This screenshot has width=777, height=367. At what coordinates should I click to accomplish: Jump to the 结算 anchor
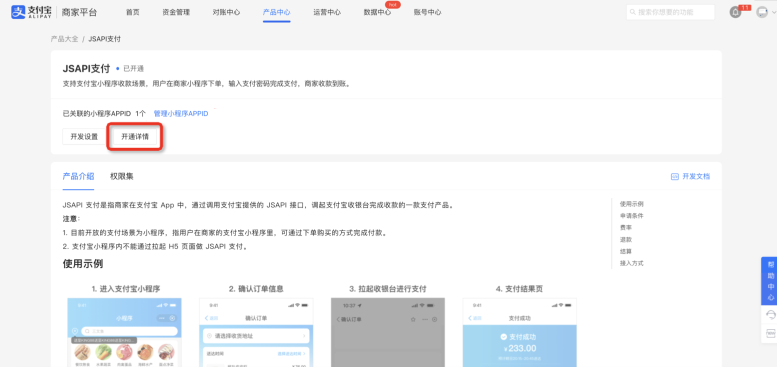coord(626,251)
